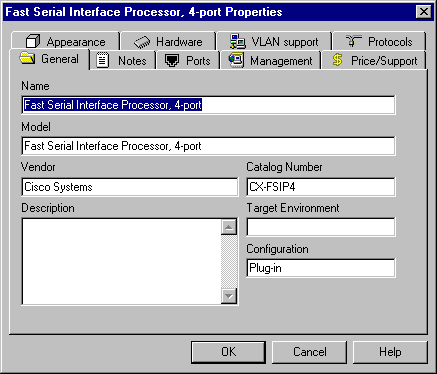Open the Management tab
This screenshot has height=374, width=437.
pyautogui.click(x=271, y=61)
